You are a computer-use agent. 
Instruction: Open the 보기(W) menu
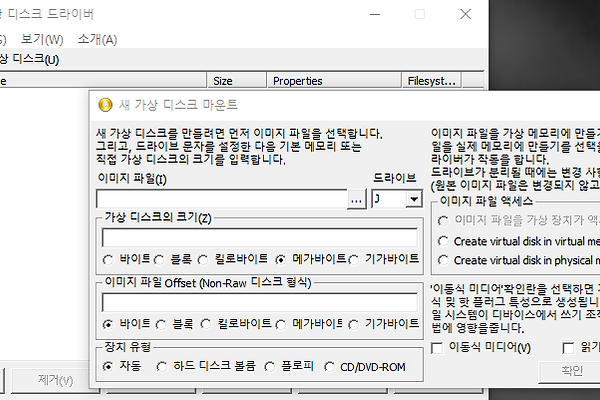tap(42, 40)
